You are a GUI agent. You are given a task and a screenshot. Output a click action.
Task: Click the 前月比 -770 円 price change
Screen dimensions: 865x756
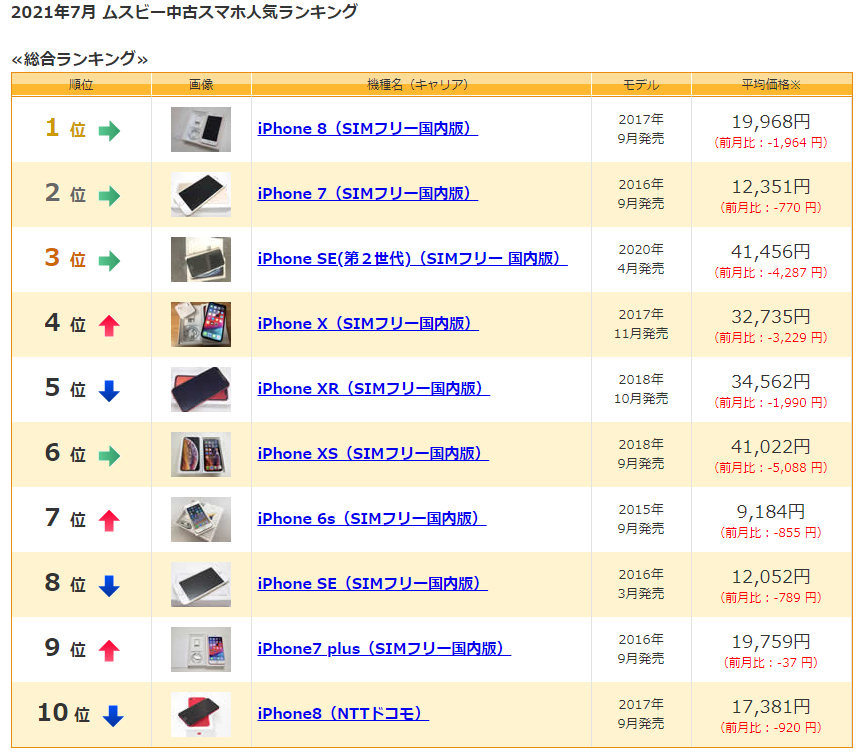point(771,208)
